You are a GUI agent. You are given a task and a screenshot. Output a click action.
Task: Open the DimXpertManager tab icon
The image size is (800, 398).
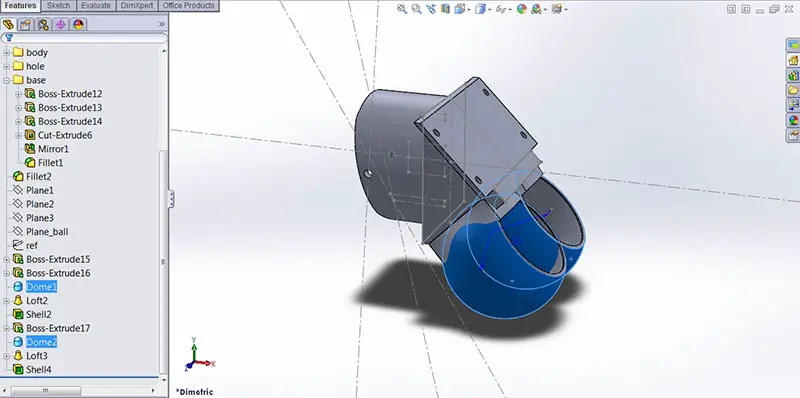point(61,24)
